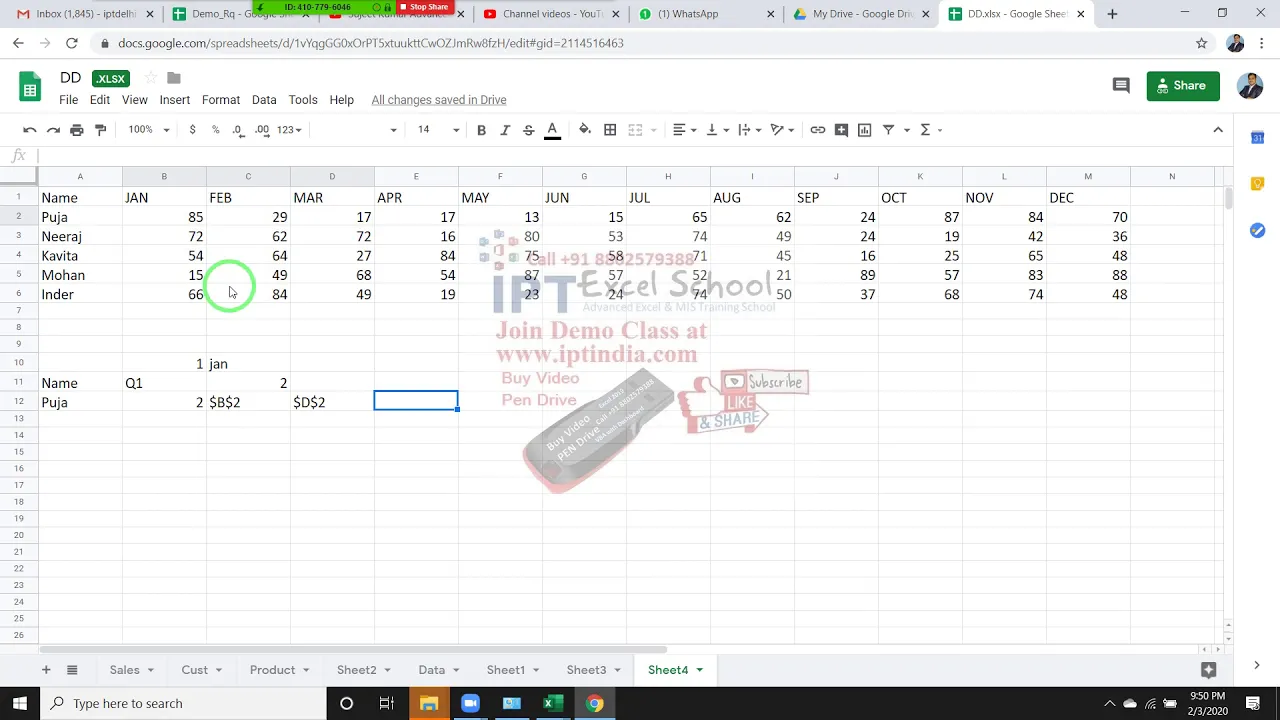Open the zoom level dropdown
Viewport: 1280px width, 720px height.
[x=148, y=130]
